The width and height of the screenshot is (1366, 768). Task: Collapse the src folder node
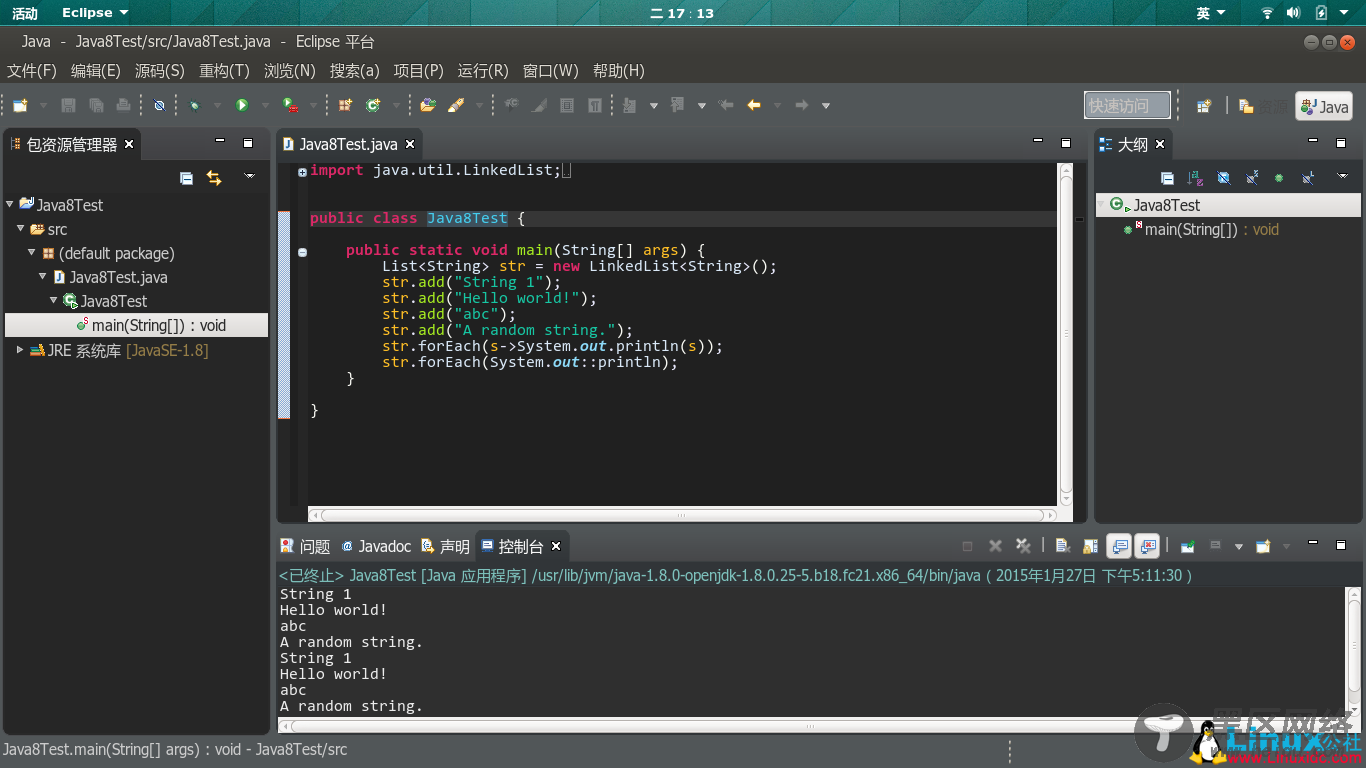click(x=21, y=228)
